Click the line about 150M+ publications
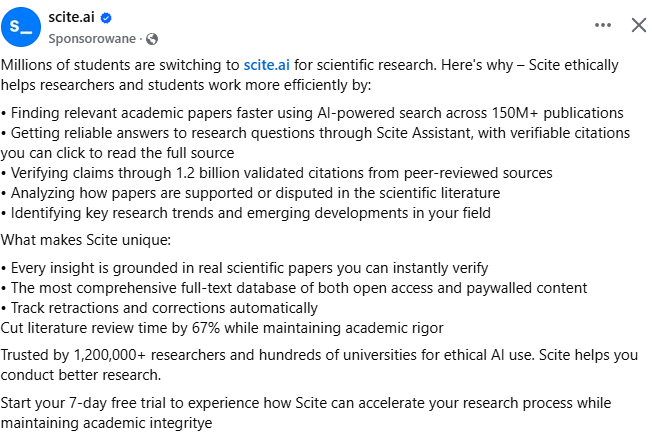The height and width of the screenshot is (439, 652). [312, 113]
